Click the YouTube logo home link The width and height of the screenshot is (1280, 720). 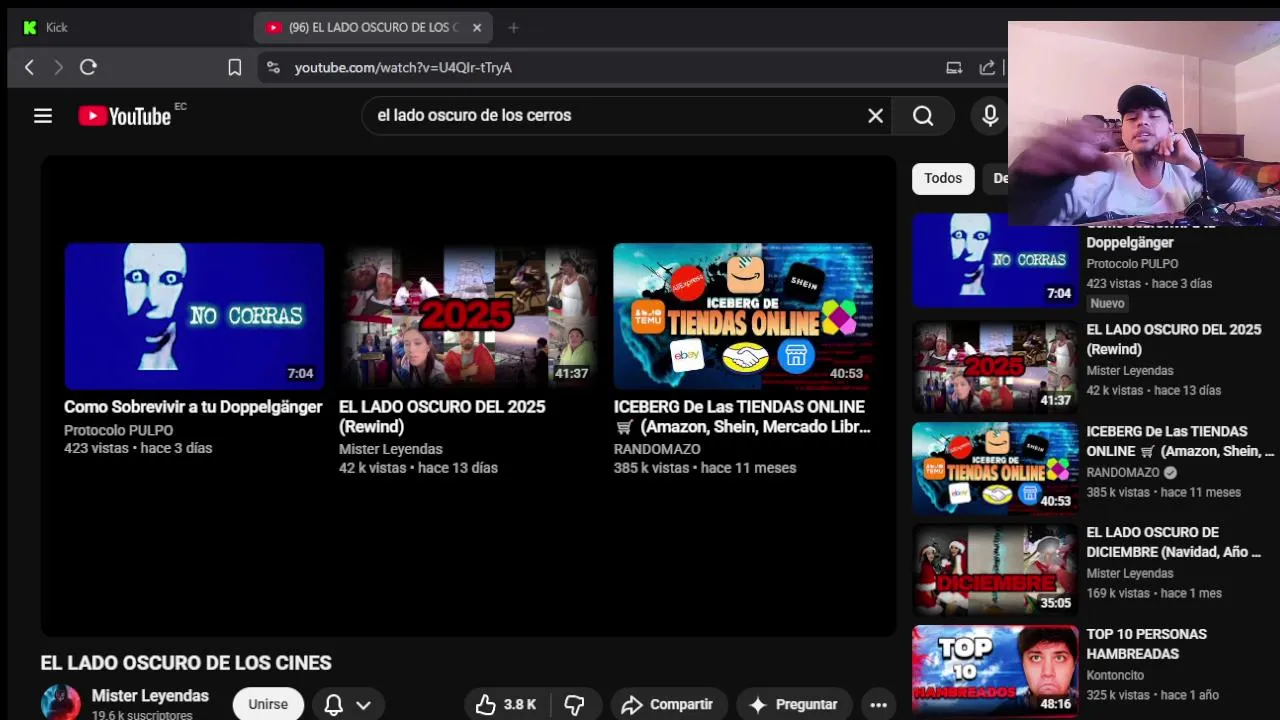coord(125,116)
